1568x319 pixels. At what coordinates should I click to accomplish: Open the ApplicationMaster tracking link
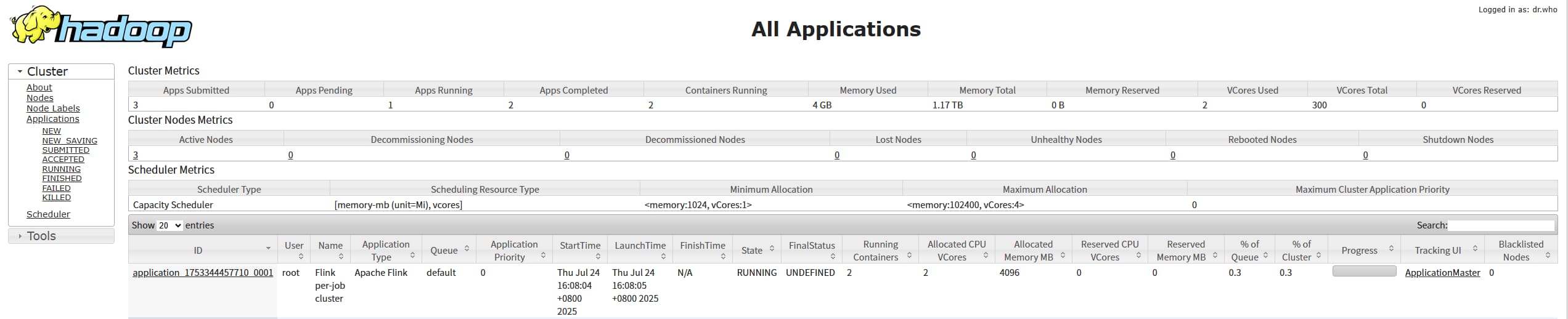[1442, 272]
